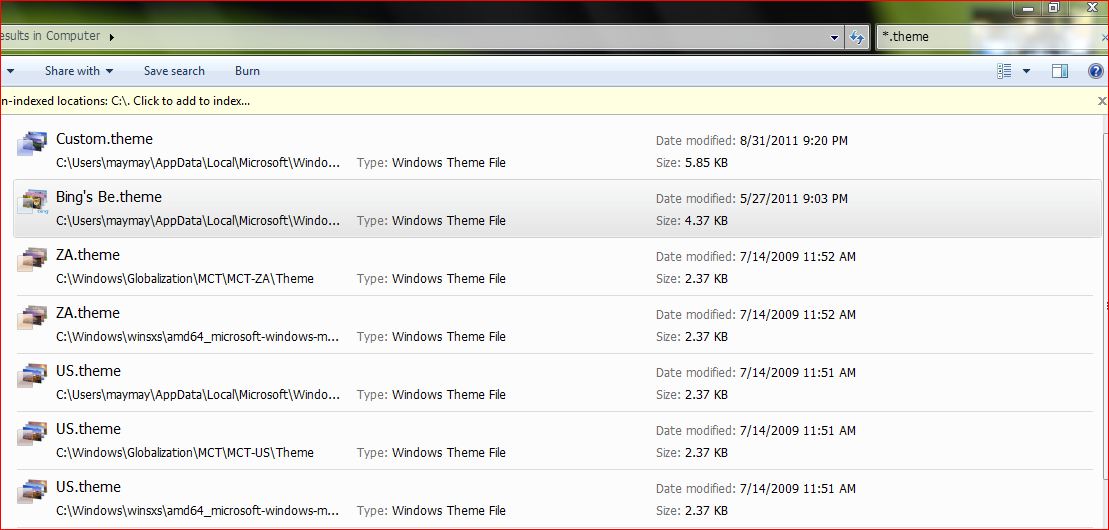Viewport: 1109px width, 530px height.
Task: Click Save search in the toolbar
Action: 174,71
